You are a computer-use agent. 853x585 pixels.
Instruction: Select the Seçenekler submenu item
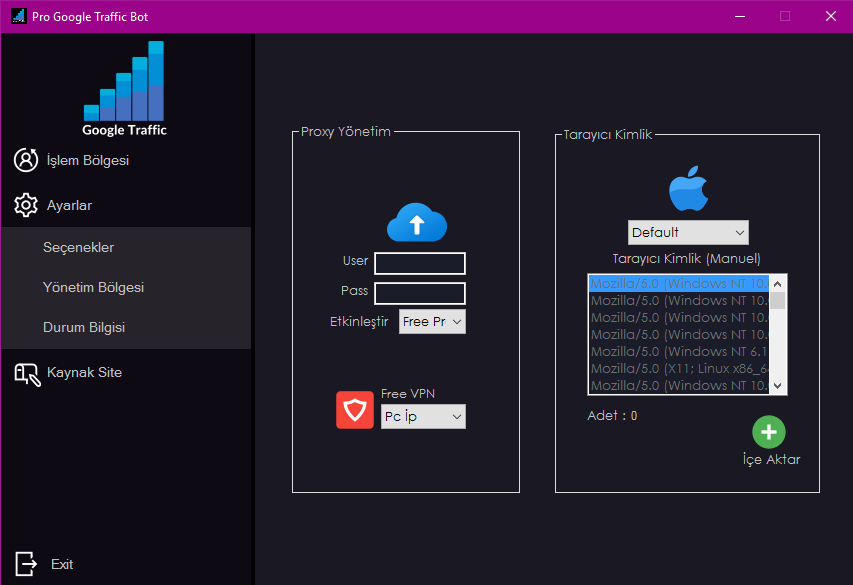click(x=78, y=248)
